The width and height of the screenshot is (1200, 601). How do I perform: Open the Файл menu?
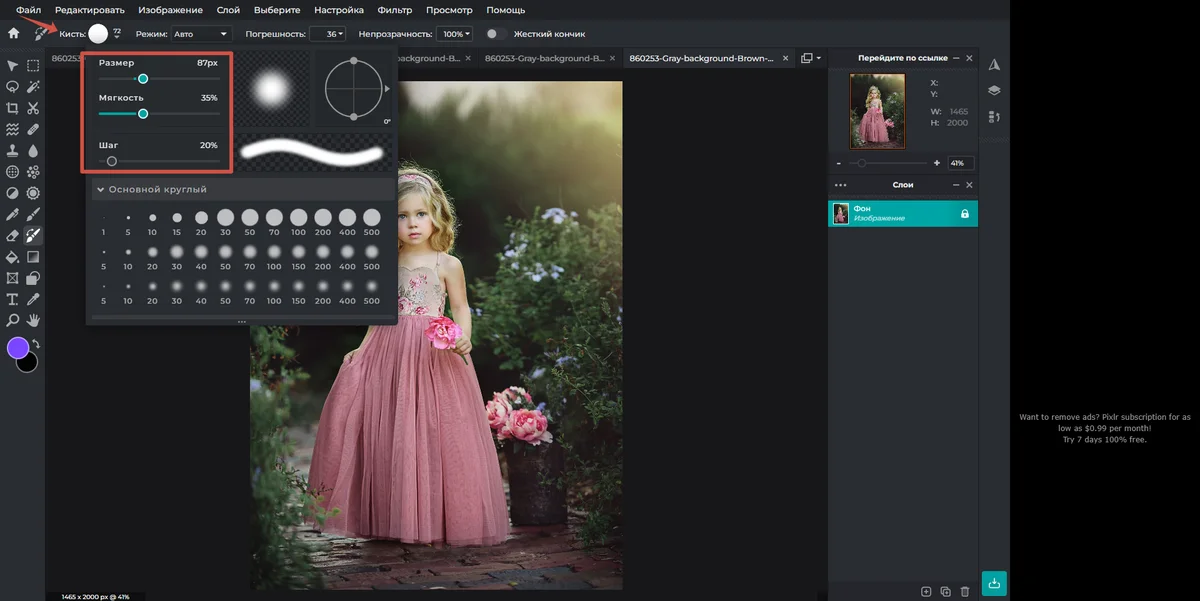pyautogui.click(x=28, y=10)
